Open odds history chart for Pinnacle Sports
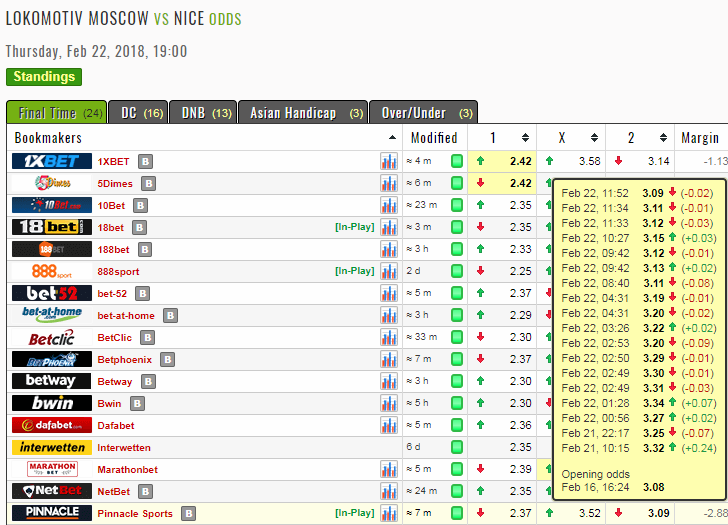The image size is (728, 525). [389, 513]
